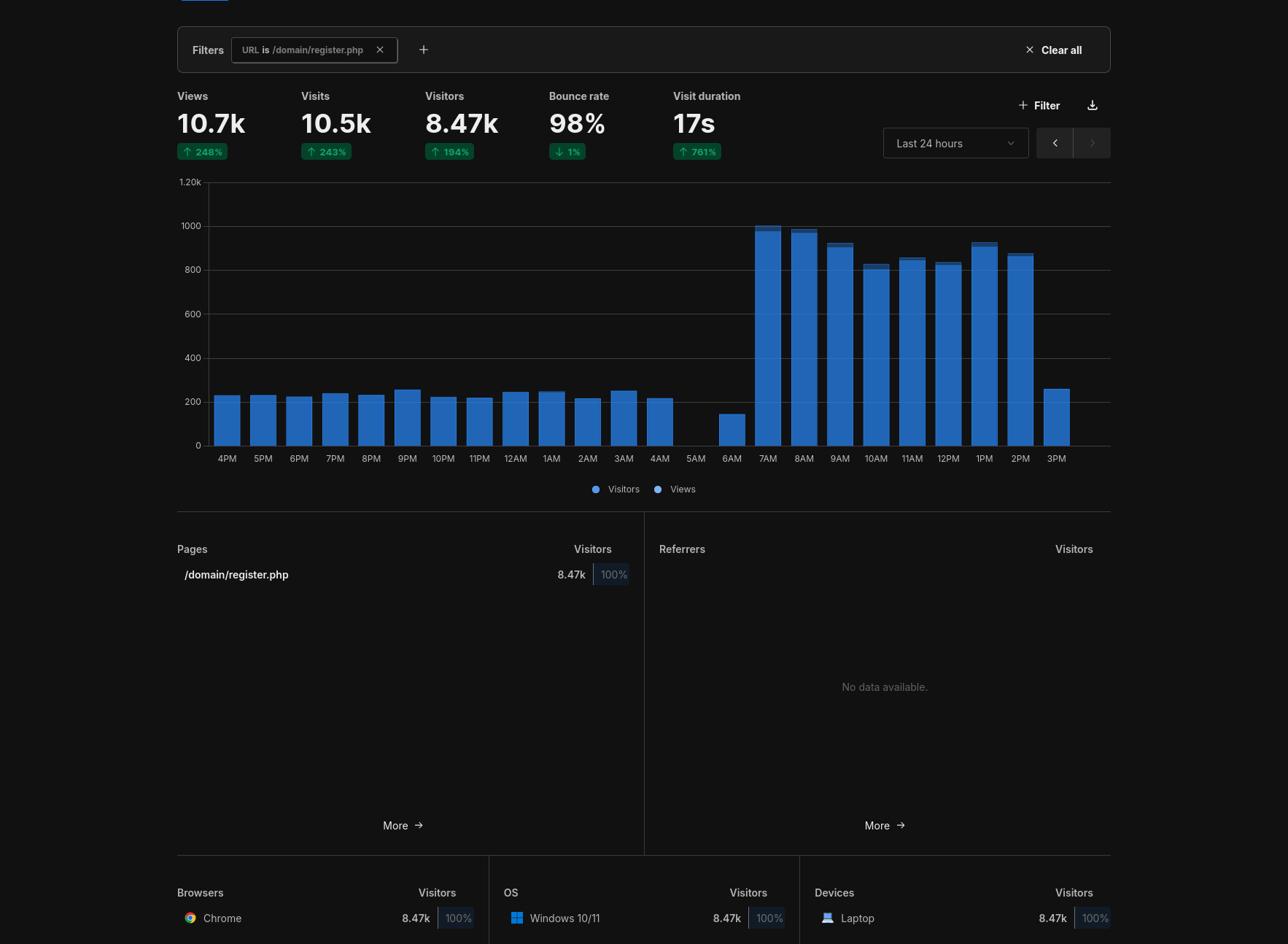Remove the URL register.php filter chip

coord(380,50)
